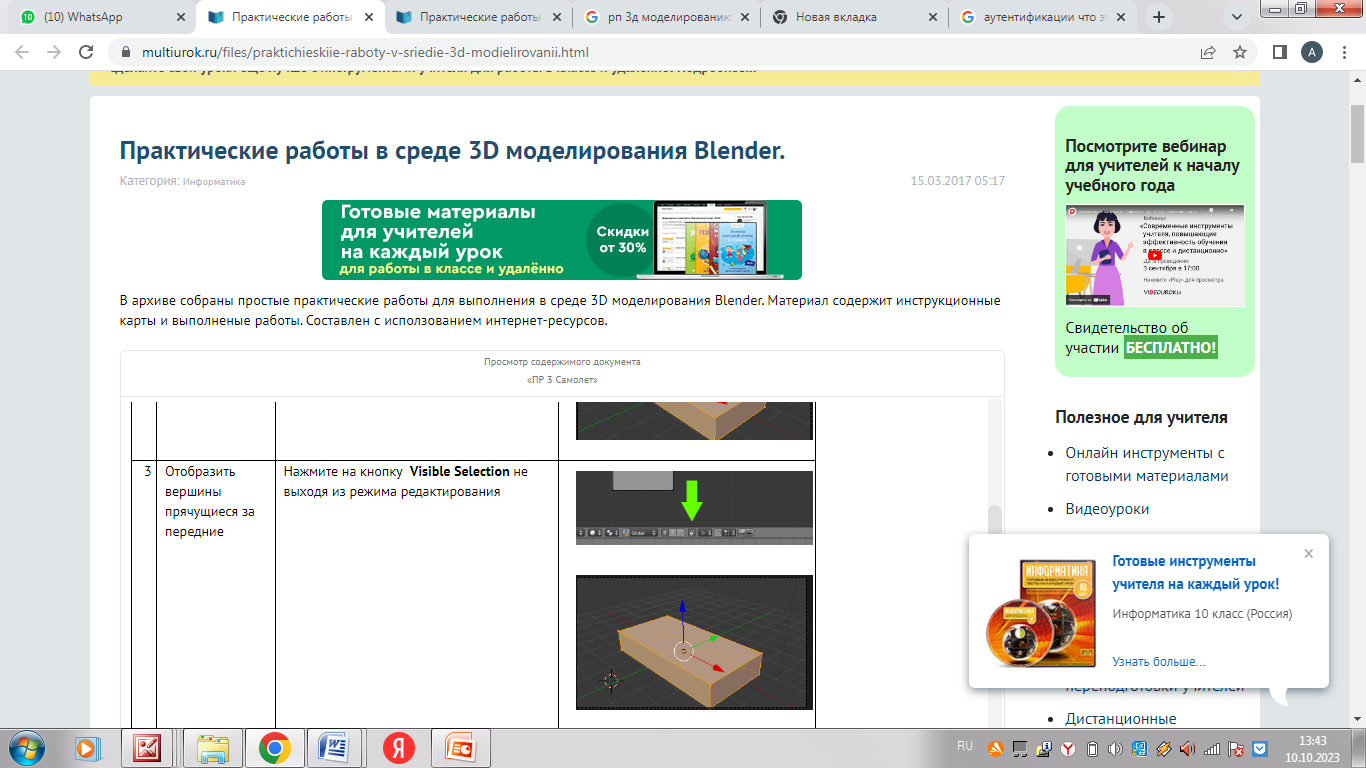Open the Видеоуроки link
1366x768 pixels.
point(1107,509)
